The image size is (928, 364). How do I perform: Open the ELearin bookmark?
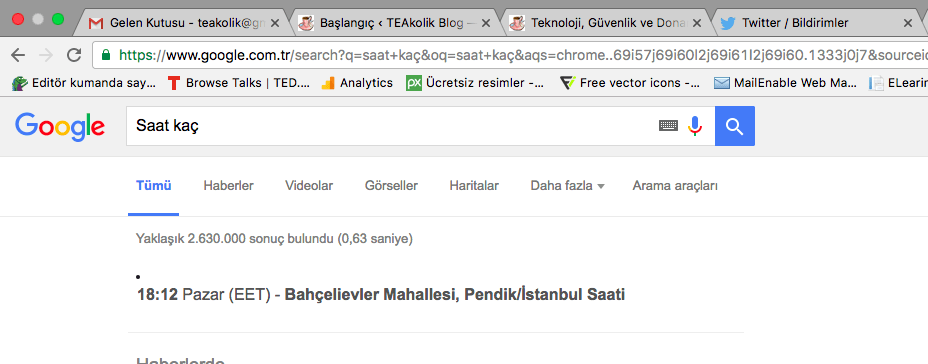coord(898,83)
